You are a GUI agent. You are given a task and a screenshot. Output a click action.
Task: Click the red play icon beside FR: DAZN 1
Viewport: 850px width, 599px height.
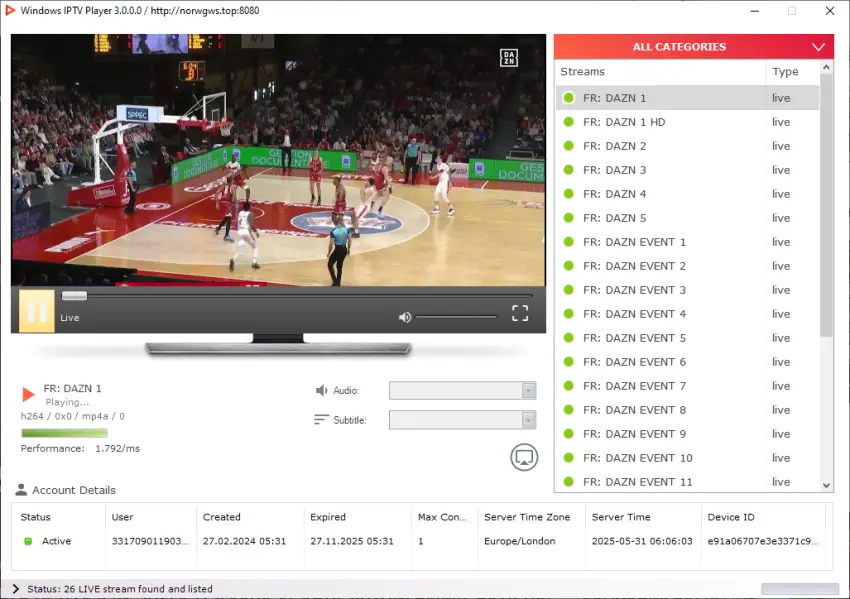coord(28,395)
